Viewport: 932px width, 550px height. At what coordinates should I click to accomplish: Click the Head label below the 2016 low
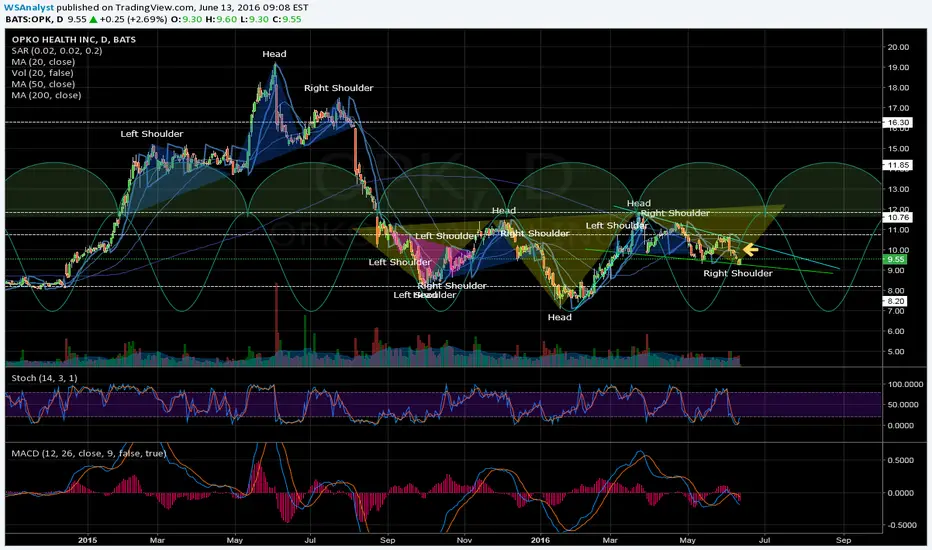pyautogui.click(x=559, y=318)
